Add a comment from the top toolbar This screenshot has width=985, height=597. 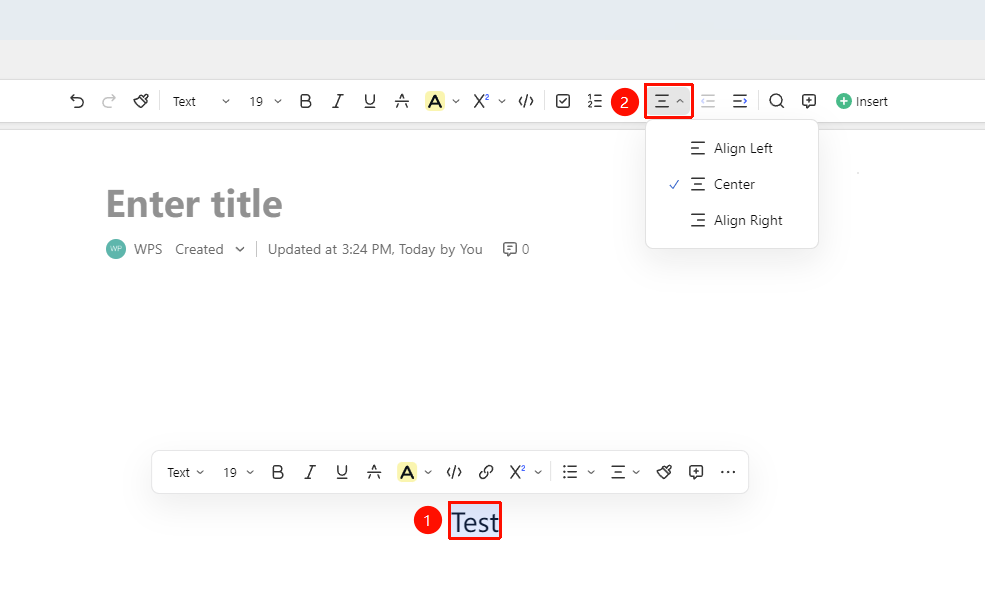(x=808, y=101)
